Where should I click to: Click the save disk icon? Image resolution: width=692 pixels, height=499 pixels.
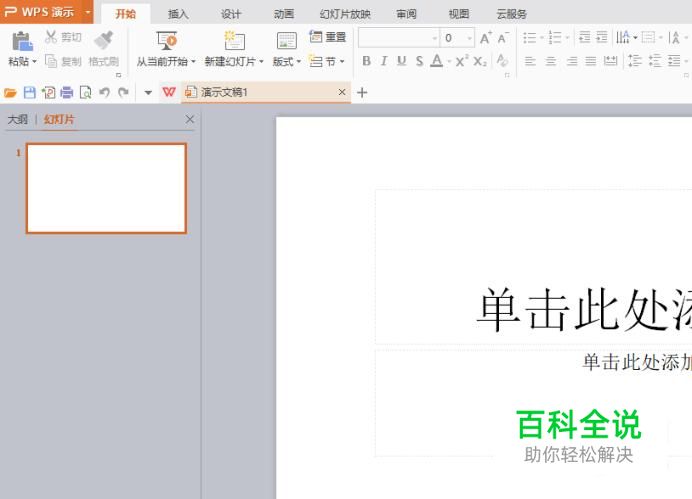(29, 92)
